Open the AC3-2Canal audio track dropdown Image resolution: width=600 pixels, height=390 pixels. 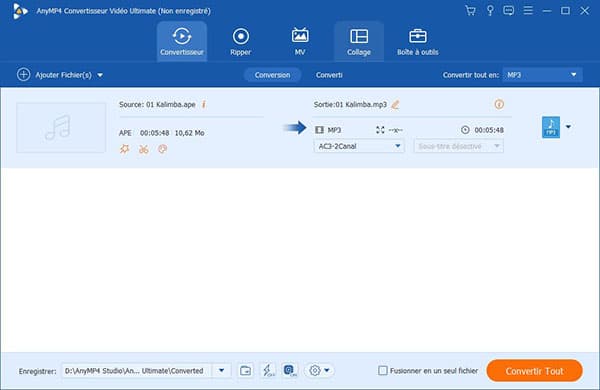(359, 146)
